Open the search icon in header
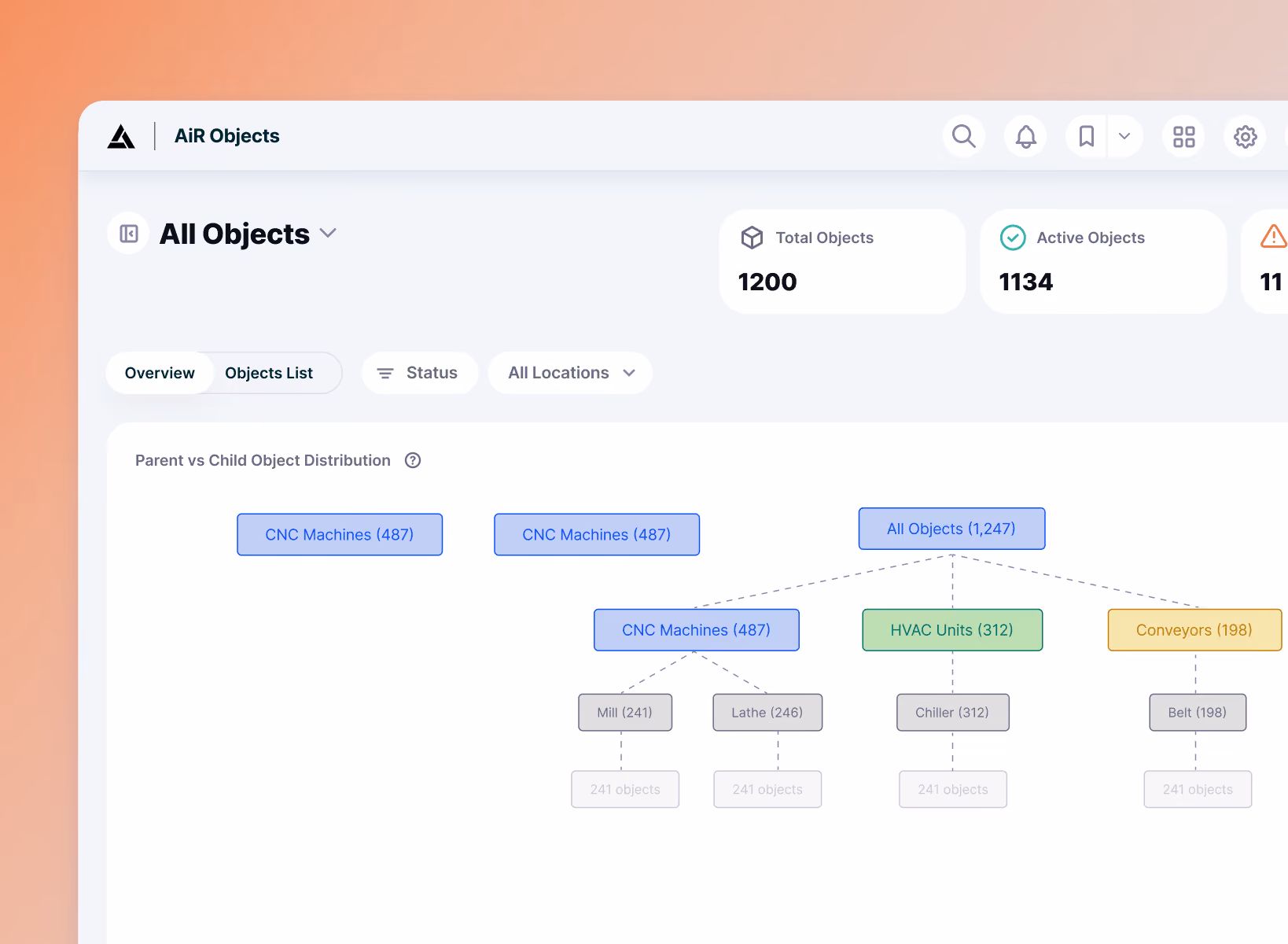1288x944 pixels. click(x=964, y=136)
